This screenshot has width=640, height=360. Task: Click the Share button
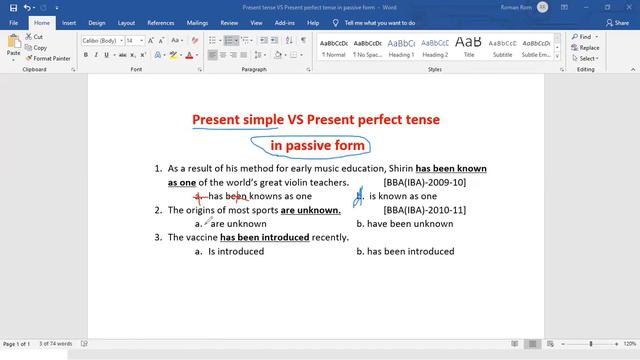618,23
